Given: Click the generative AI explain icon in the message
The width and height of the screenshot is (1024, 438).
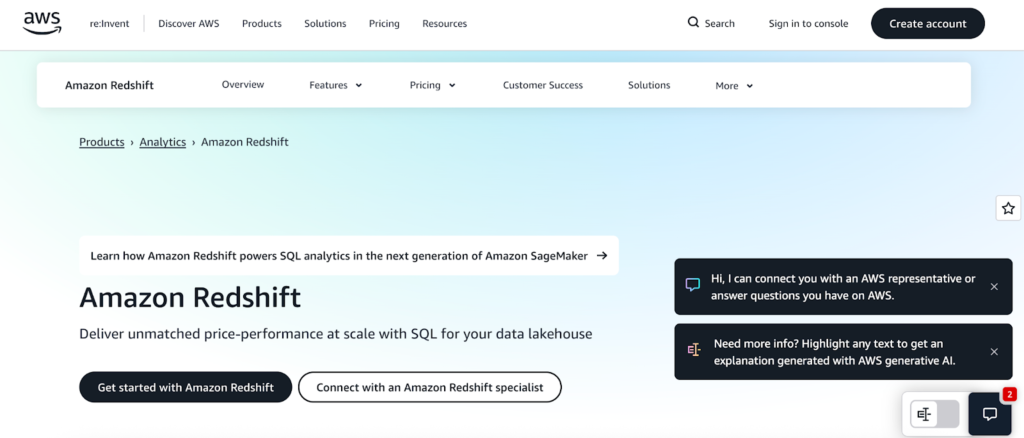Looking at the screenshot, I should (x=693, y=351).
